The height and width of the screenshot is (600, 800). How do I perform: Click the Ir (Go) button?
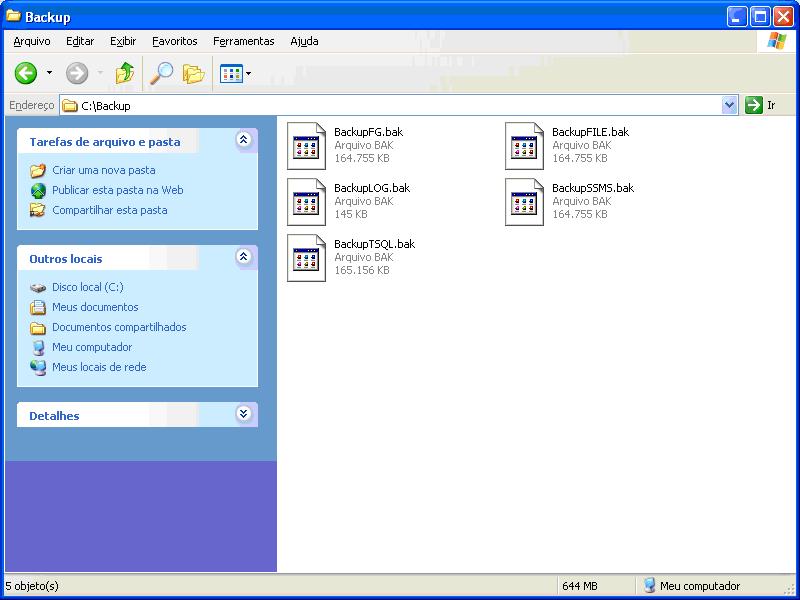click(761, 105)
